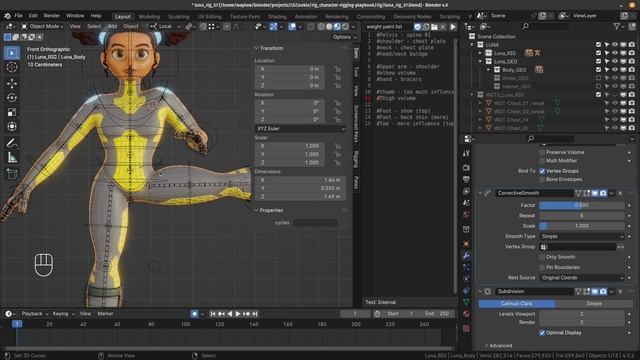
Task: Exclude Luna_GEO collection checkbox
Action: [x=598, y=61]
